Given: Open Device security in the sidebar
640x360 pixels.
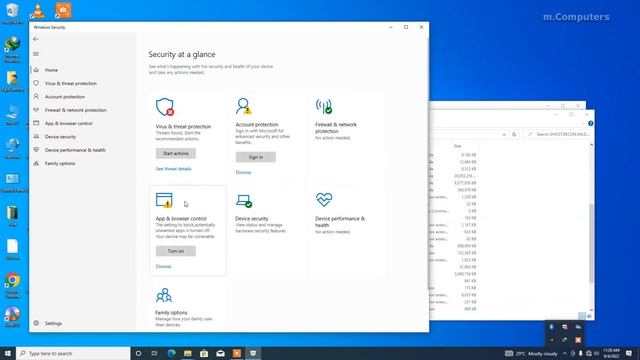Looking at the screenshot, I should [x=60, y=137].
